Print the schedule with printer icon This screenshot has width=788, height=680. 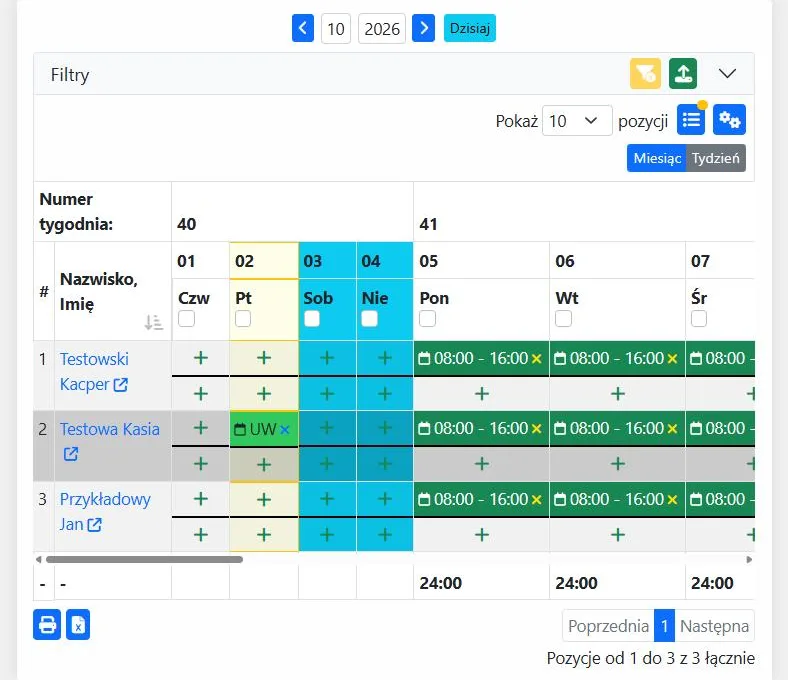47,625
